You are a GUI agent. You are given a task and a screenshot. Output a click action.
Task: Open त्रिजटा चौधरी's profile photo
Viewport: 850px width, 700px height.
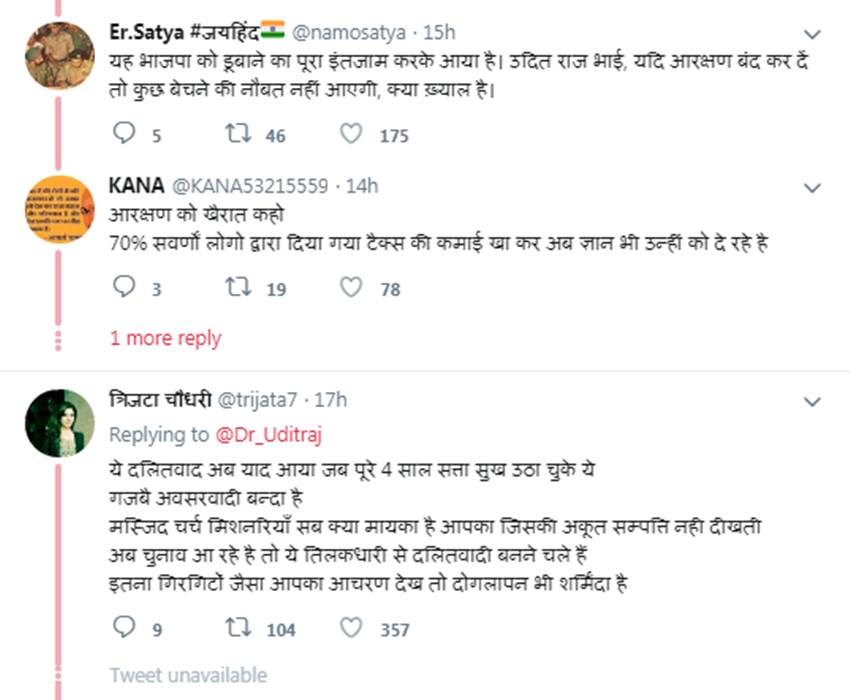coord(59,423)
